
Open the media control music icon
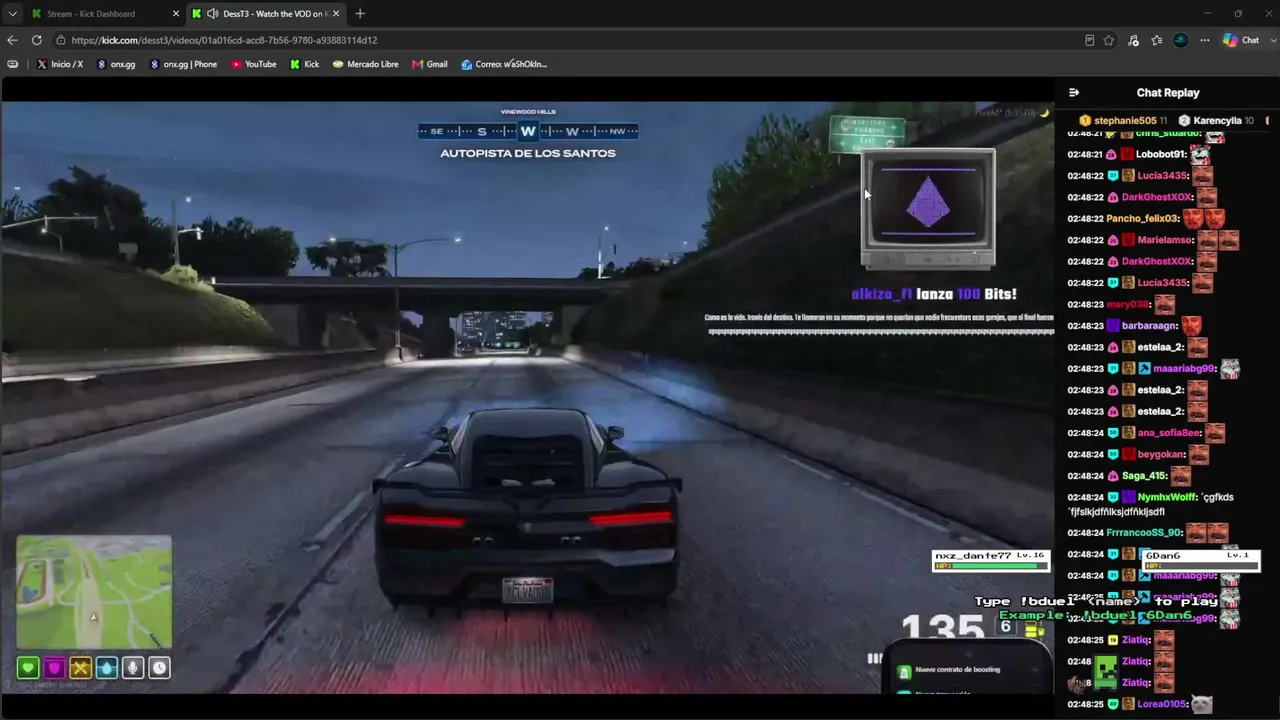coord(1133,40)
